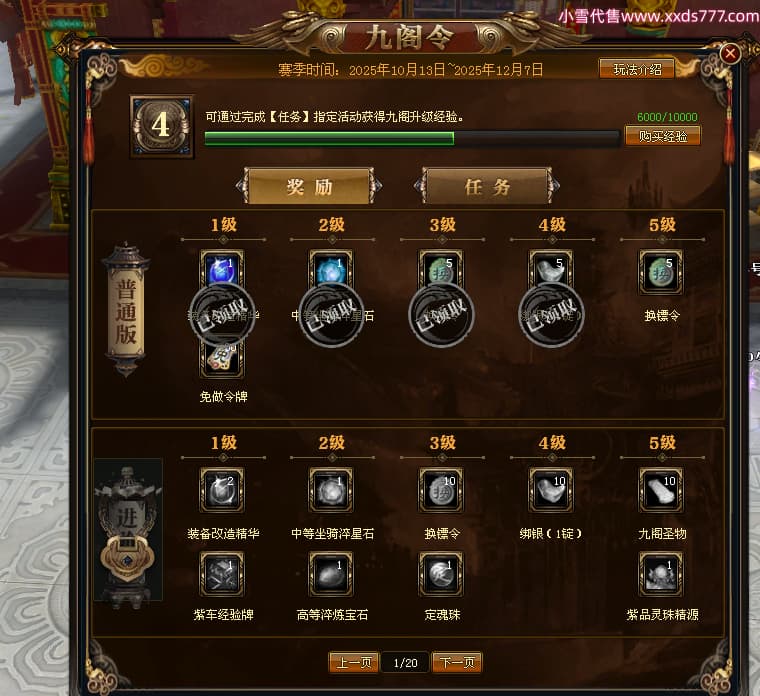
Task: Select the 进阶版 locked lantern banner
Action: [x=127, y=533]
